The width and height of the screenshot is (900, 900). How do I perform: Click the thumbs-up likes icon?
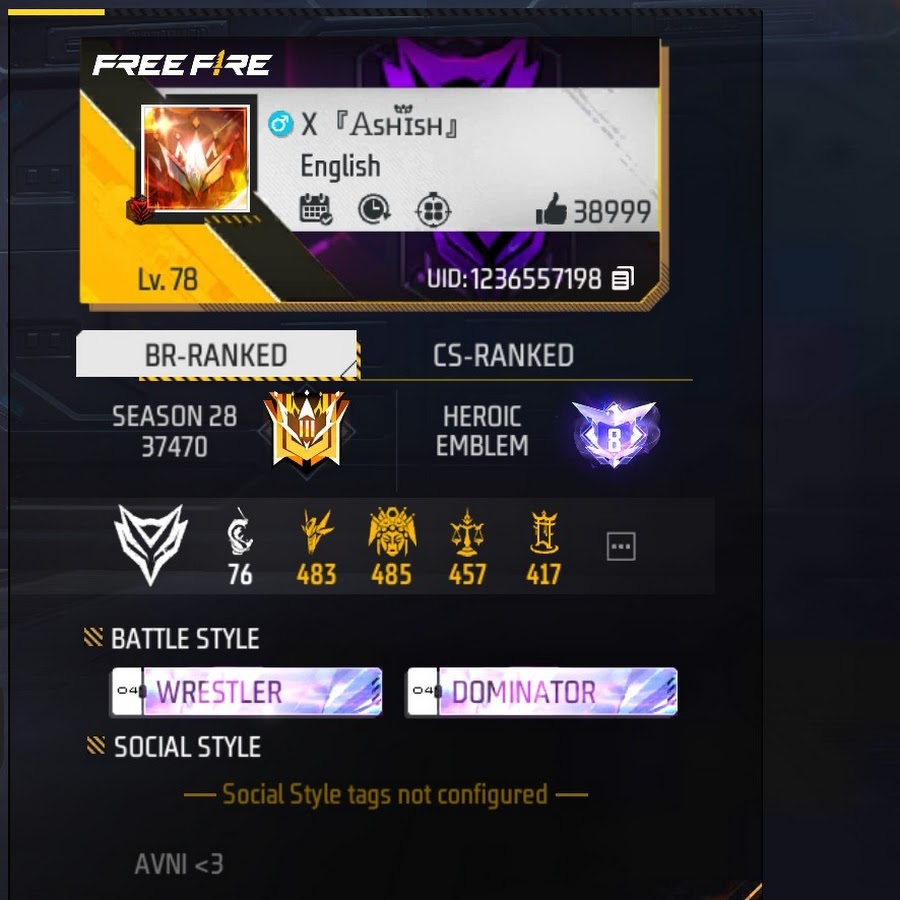click(551, 209)
